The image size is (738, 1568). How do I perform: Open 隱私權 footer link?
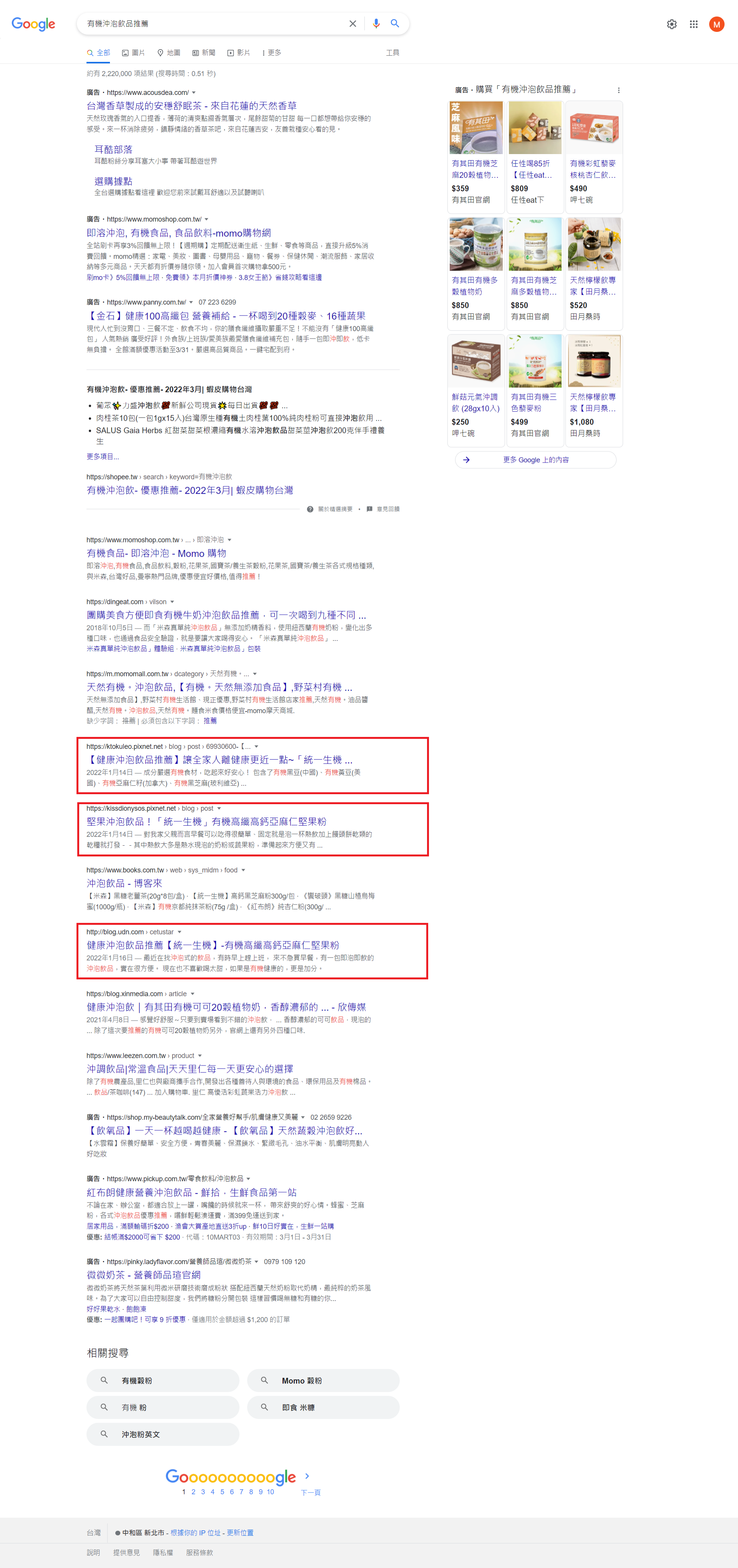pyautogui.click(x=163, y=1553)
